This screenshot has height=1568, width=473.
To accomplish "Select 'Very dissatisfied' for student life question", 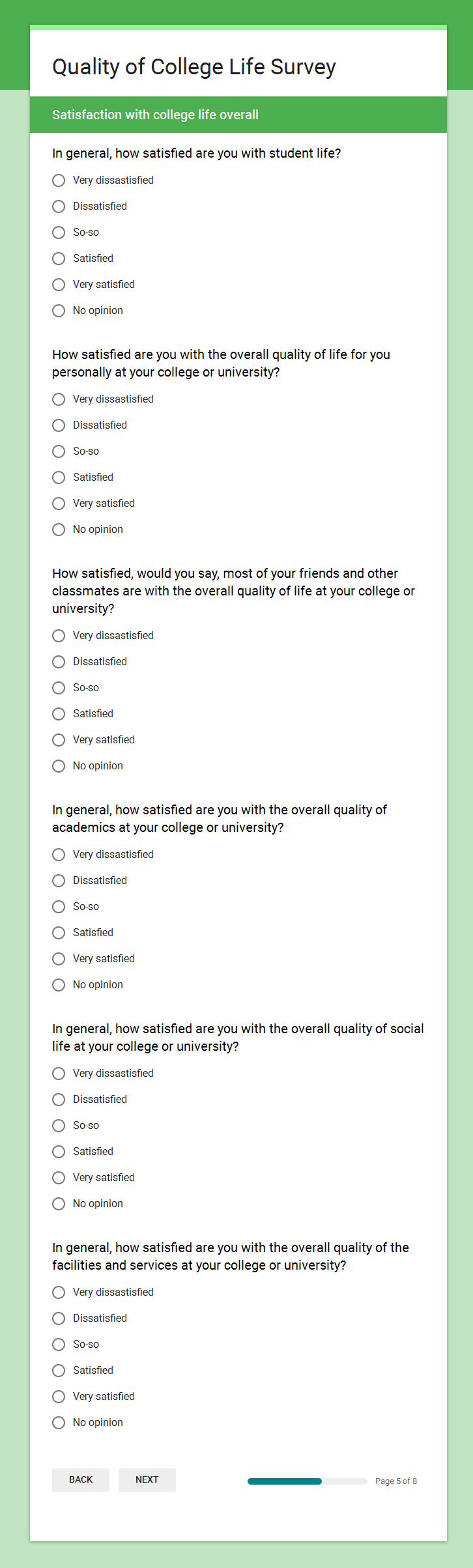I will click(x=59, y=180).
